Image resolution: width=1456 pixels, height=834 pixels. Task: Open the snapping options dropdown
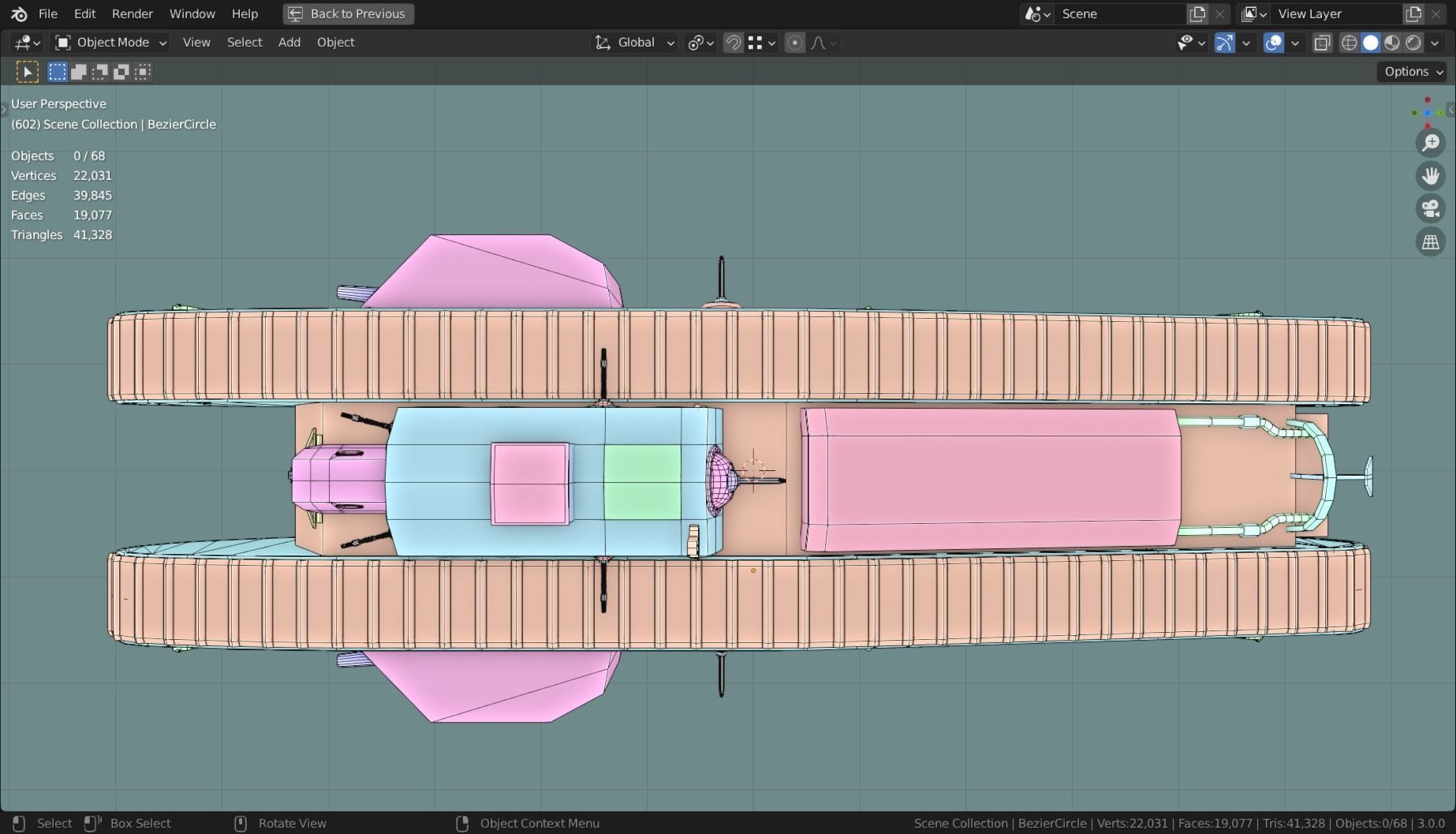[762, 43]
